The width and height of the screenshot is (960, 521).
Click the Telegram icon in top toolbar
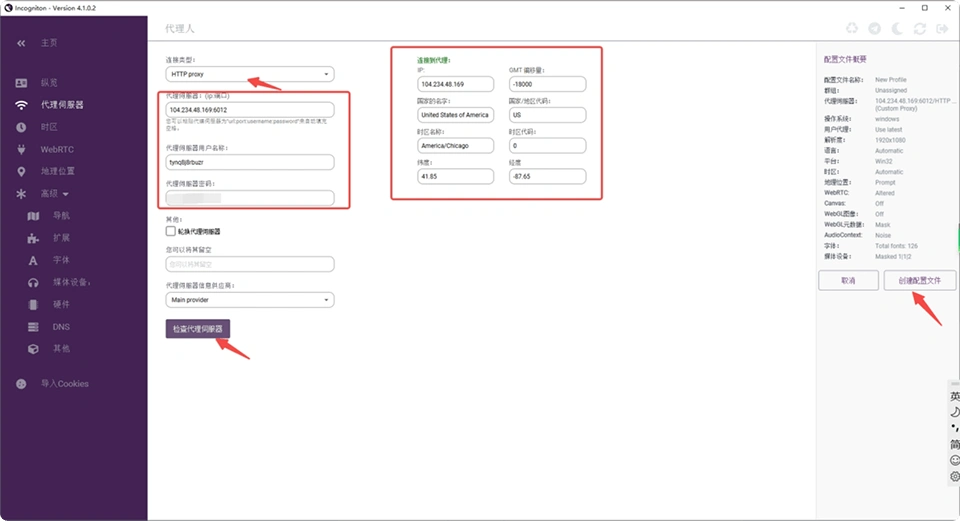click(875, 30)
